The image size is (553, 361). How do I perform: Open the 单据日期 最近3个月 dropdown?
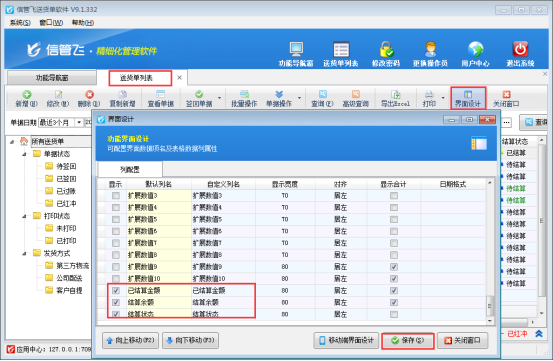79,123
